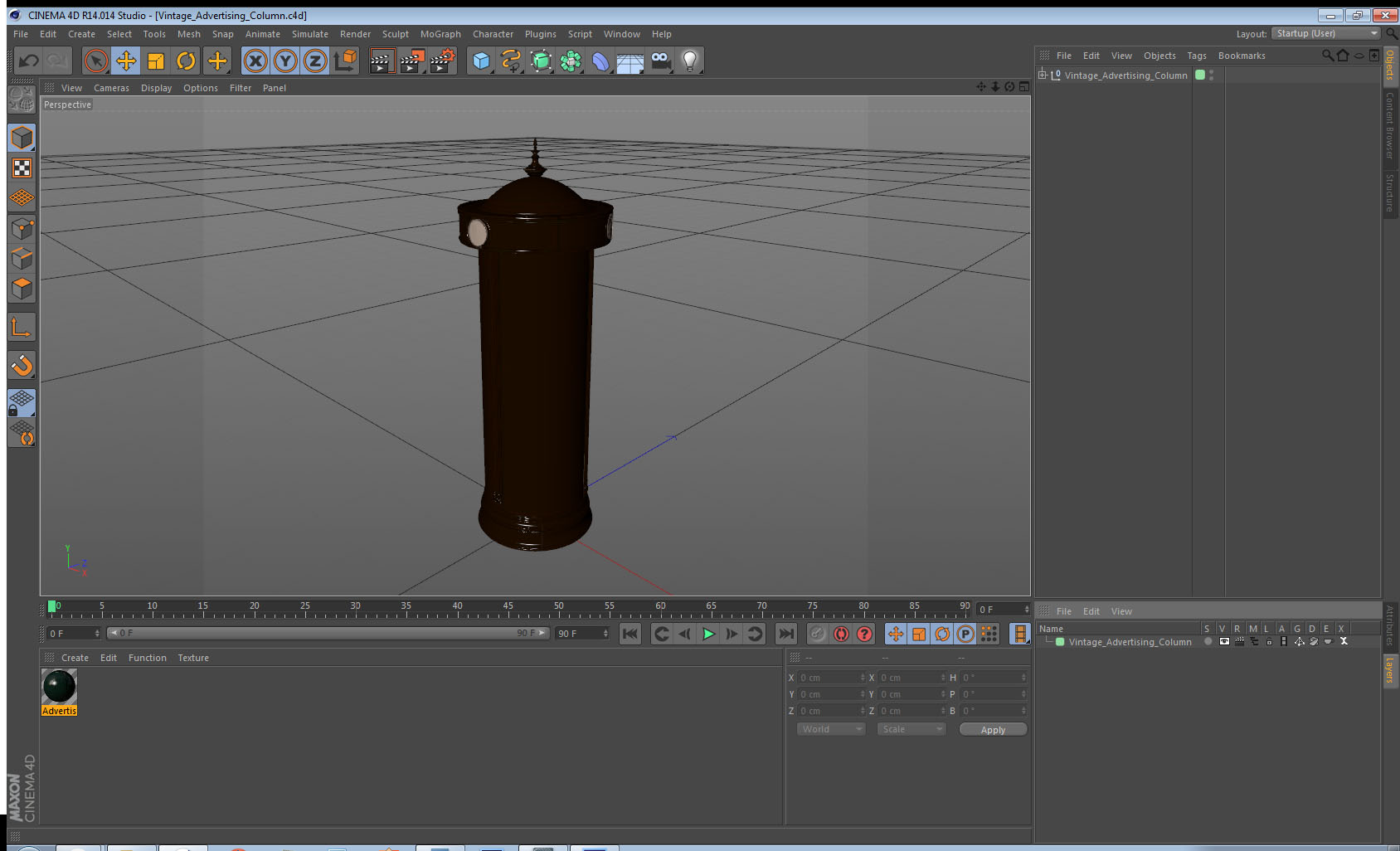
Task: Toggle rotation keyframe recording
Action: [942, 634]
